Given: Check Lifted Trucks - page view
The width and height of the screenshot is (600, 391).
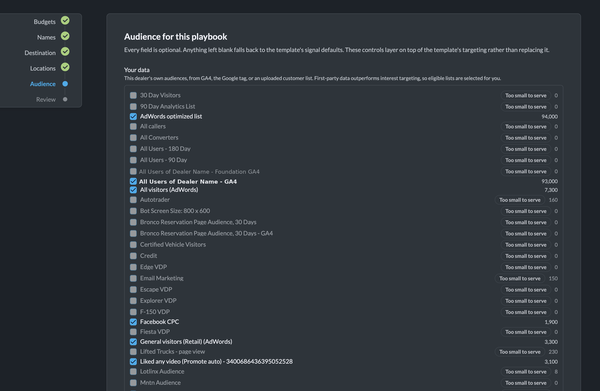Looking at the screenshot, I should coord(133,352).
